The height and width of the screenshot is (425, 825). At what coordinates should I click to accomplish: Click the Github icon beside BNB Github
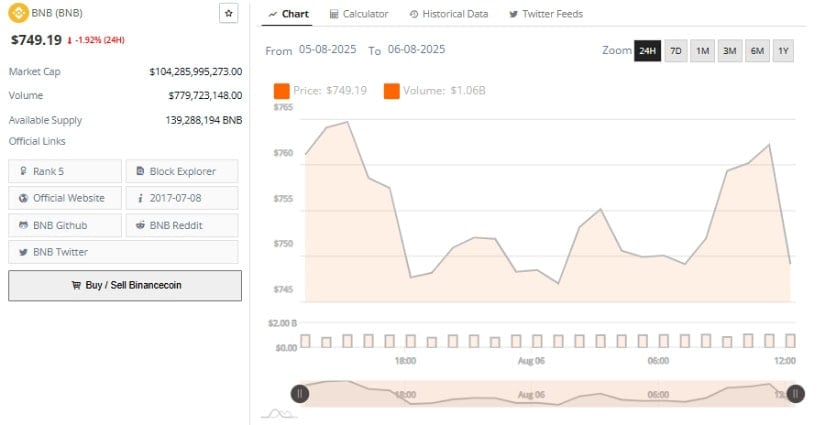point(23,225)
